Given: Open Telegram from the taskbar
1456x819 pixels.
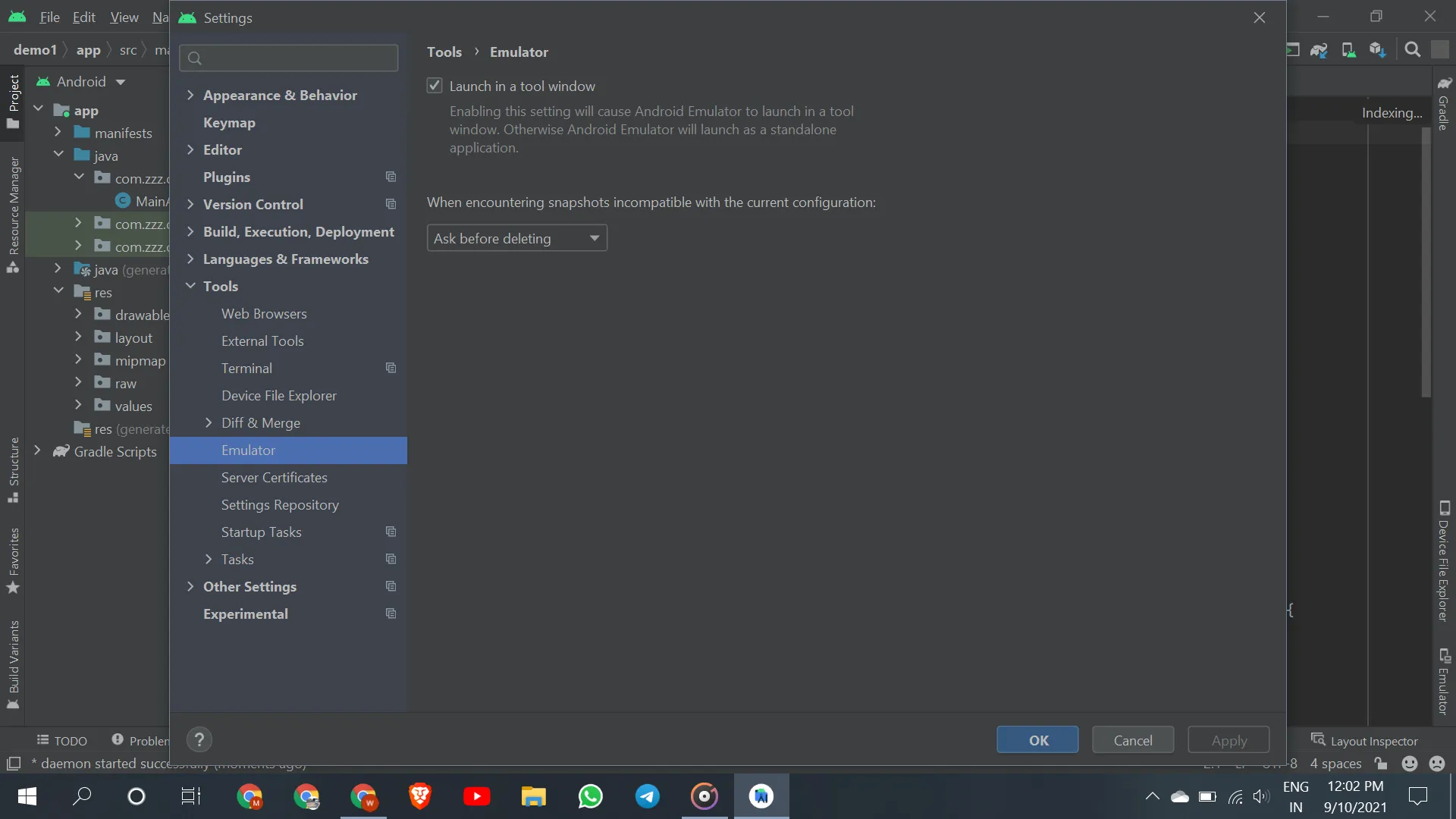Looking at the screenshot, I should click(647, 796).
